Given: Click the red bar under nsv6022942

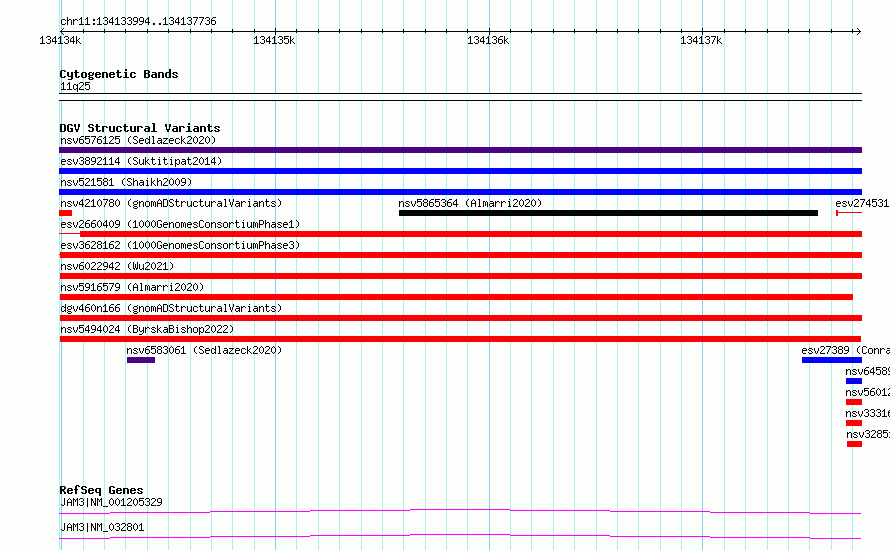Looking at the screenshot, I should coord(460,276).
